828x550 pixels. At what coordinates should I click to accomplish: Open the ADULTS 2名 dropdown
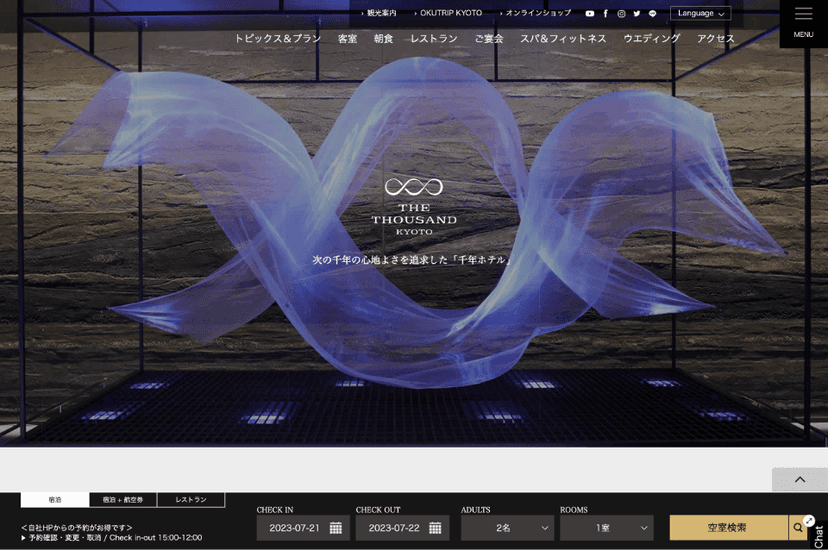(x=507, y=528)
